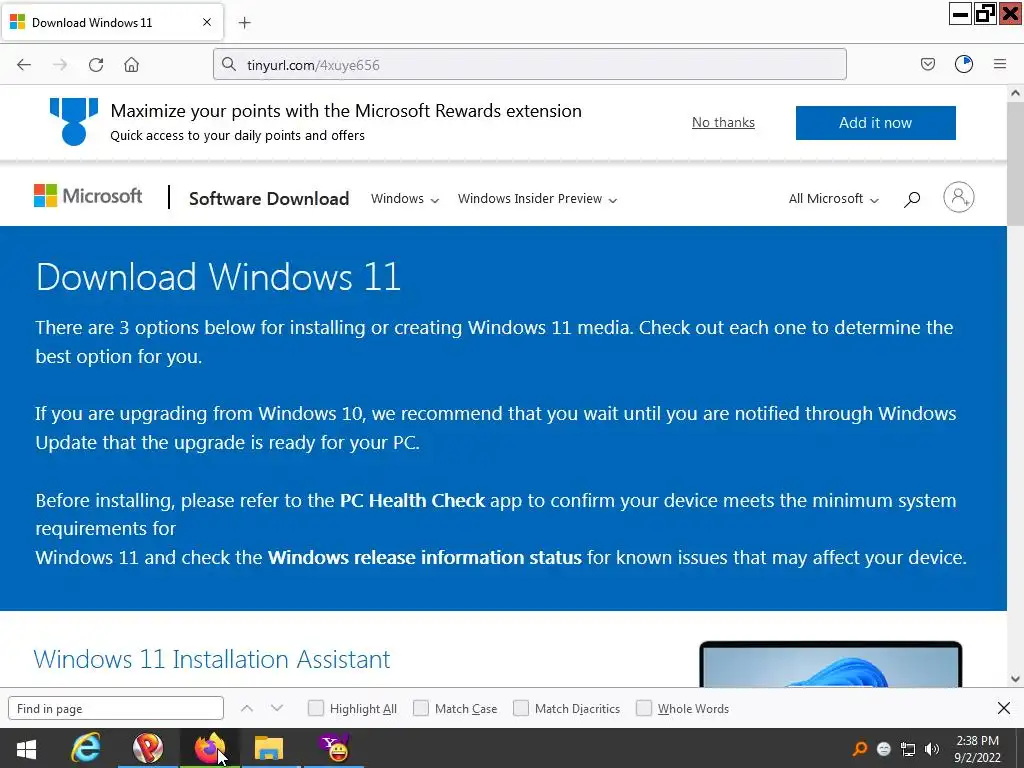Reload the current page
This screenshot has width=1024, height=768.
click(x=96, y=65)
